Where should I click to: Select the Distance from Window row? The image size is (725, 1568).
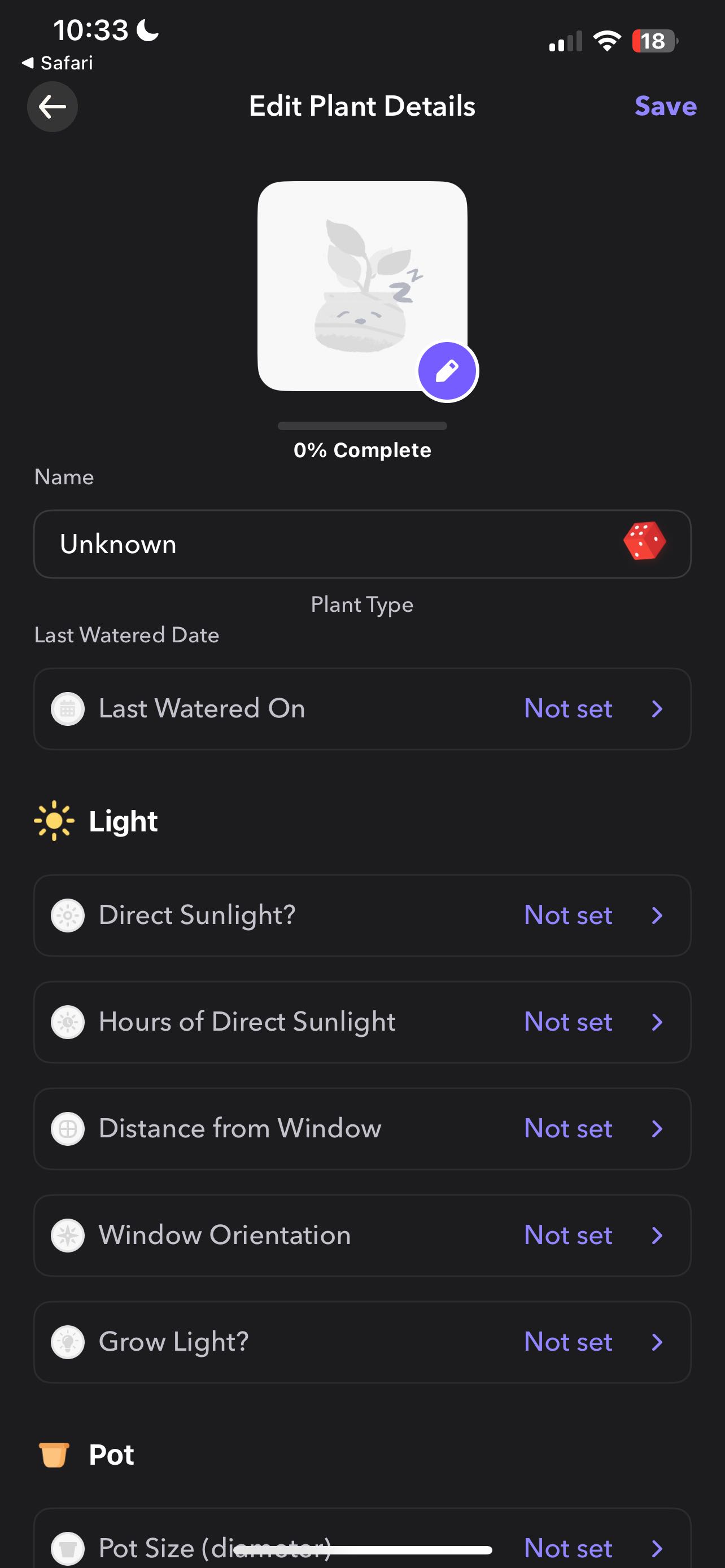pyautogui.click(x=362, y=1129)
